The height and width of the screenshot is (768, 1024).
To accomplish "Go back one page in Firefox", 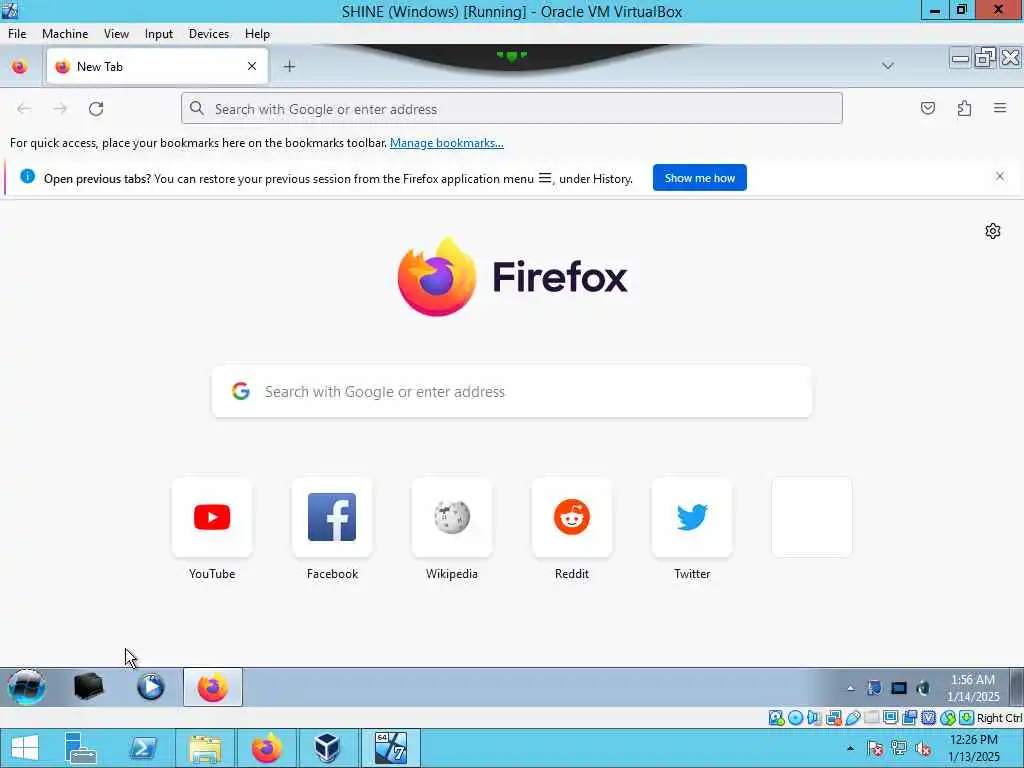I will click(x=24, y=108).
